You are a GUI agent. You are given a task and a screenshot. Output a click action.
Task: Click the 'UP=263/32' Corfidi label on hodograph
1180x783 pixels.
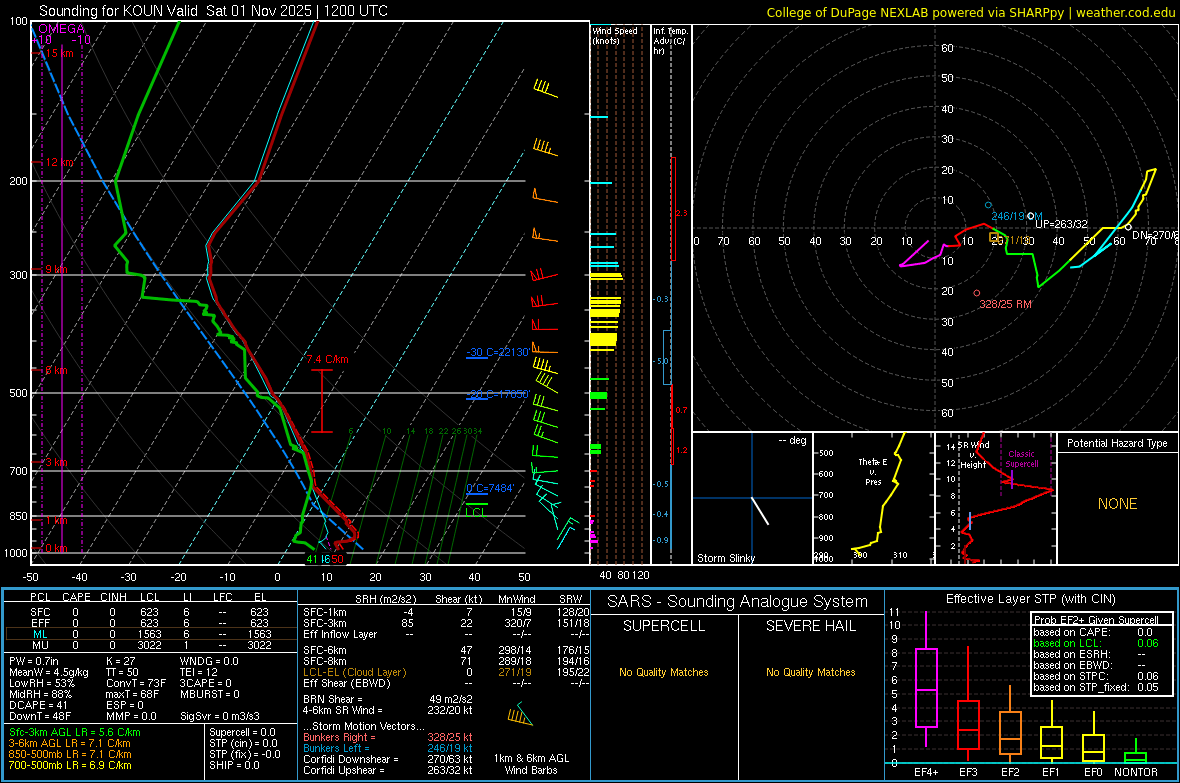click(1061, 224)
